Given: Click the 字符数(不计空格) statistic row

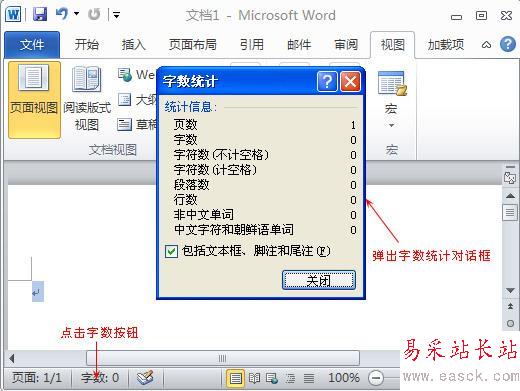Looking at the screenshot, I should coord(265,155).
